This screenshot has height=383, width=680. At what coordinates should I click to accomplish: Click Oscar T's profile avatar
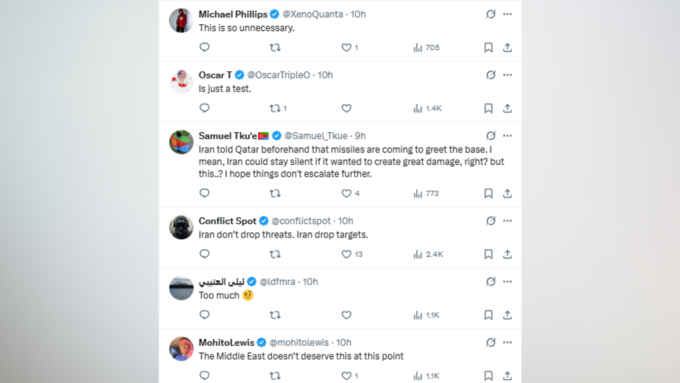click(181, 81)
